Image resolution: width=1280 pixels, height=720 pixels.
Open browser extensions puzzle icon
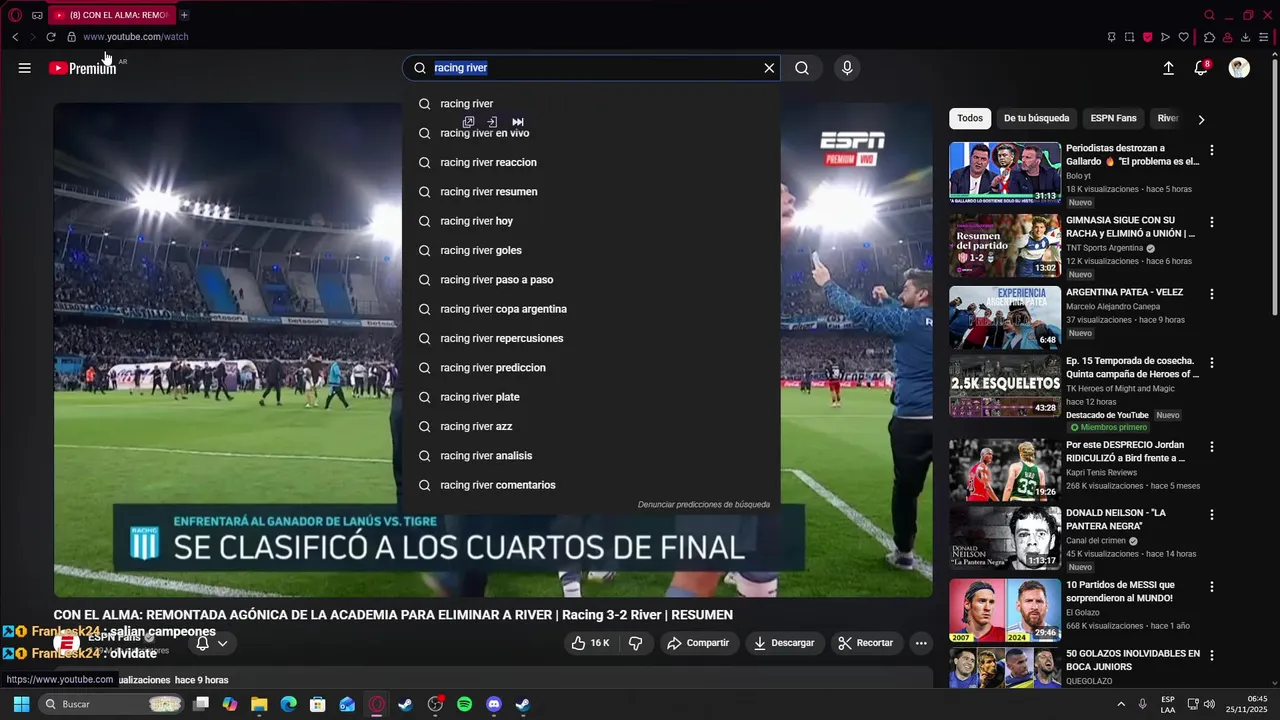[x=1209, y=37]
